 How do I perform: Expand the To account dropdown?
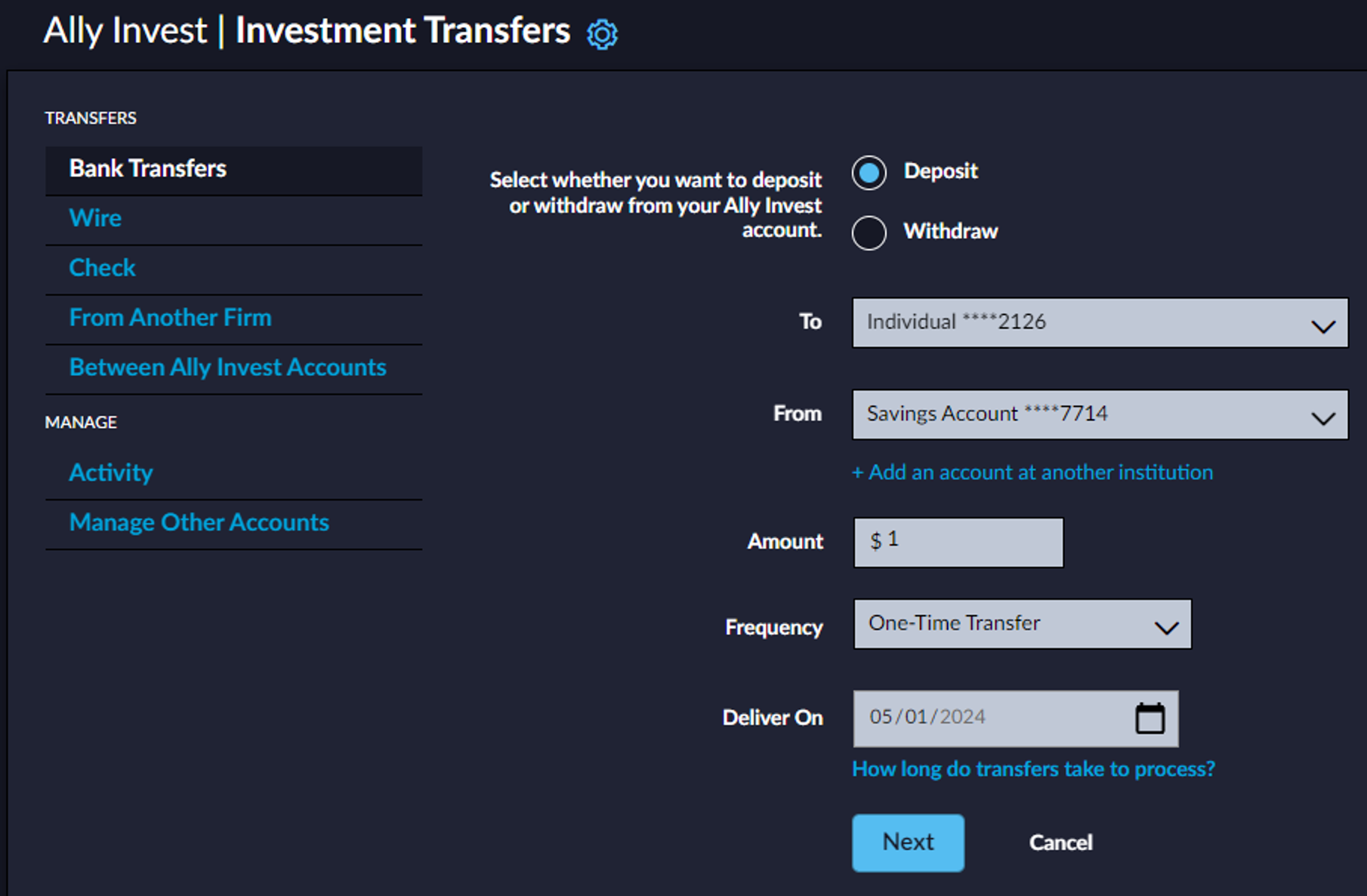click(x=1100, y=323)
